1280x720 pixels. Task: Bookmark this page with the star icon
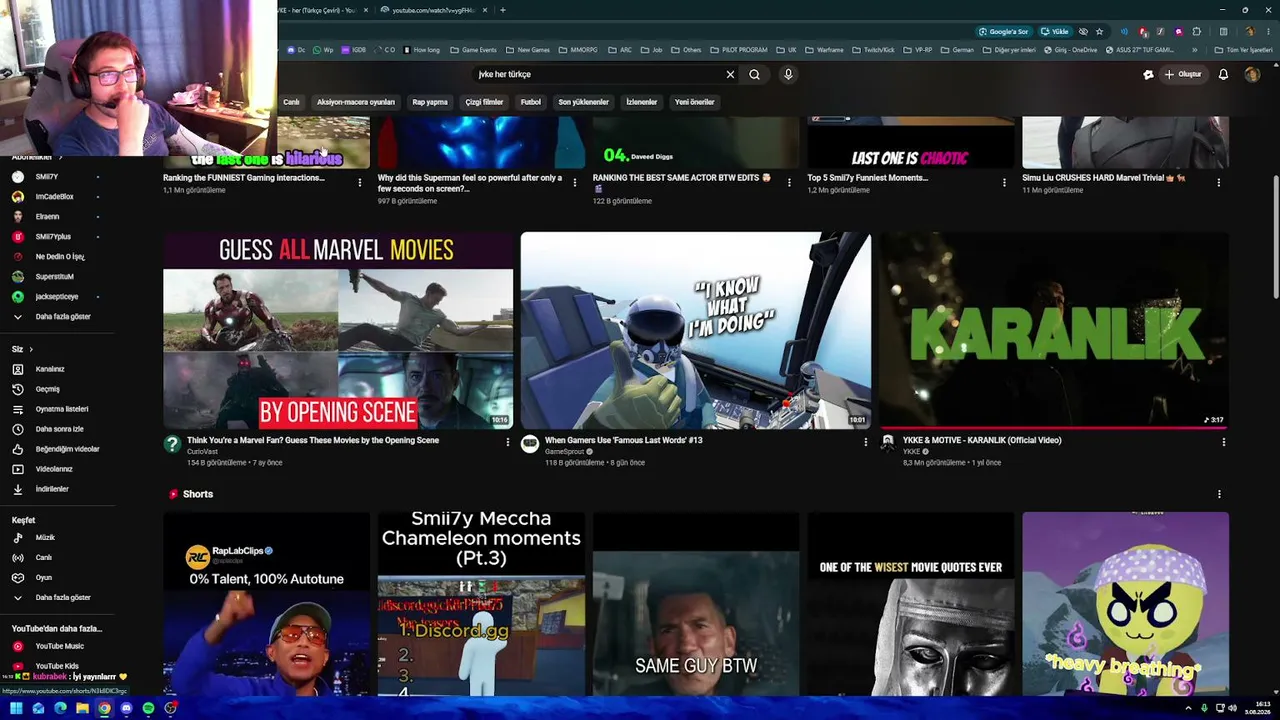click(1099, 31)
